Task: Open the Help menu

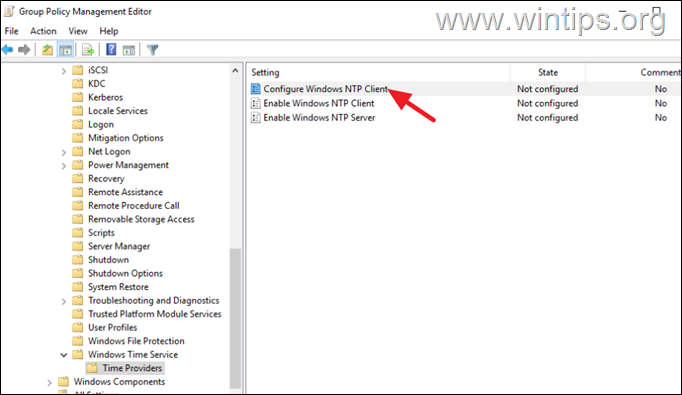Action: [x=109, y=31]
